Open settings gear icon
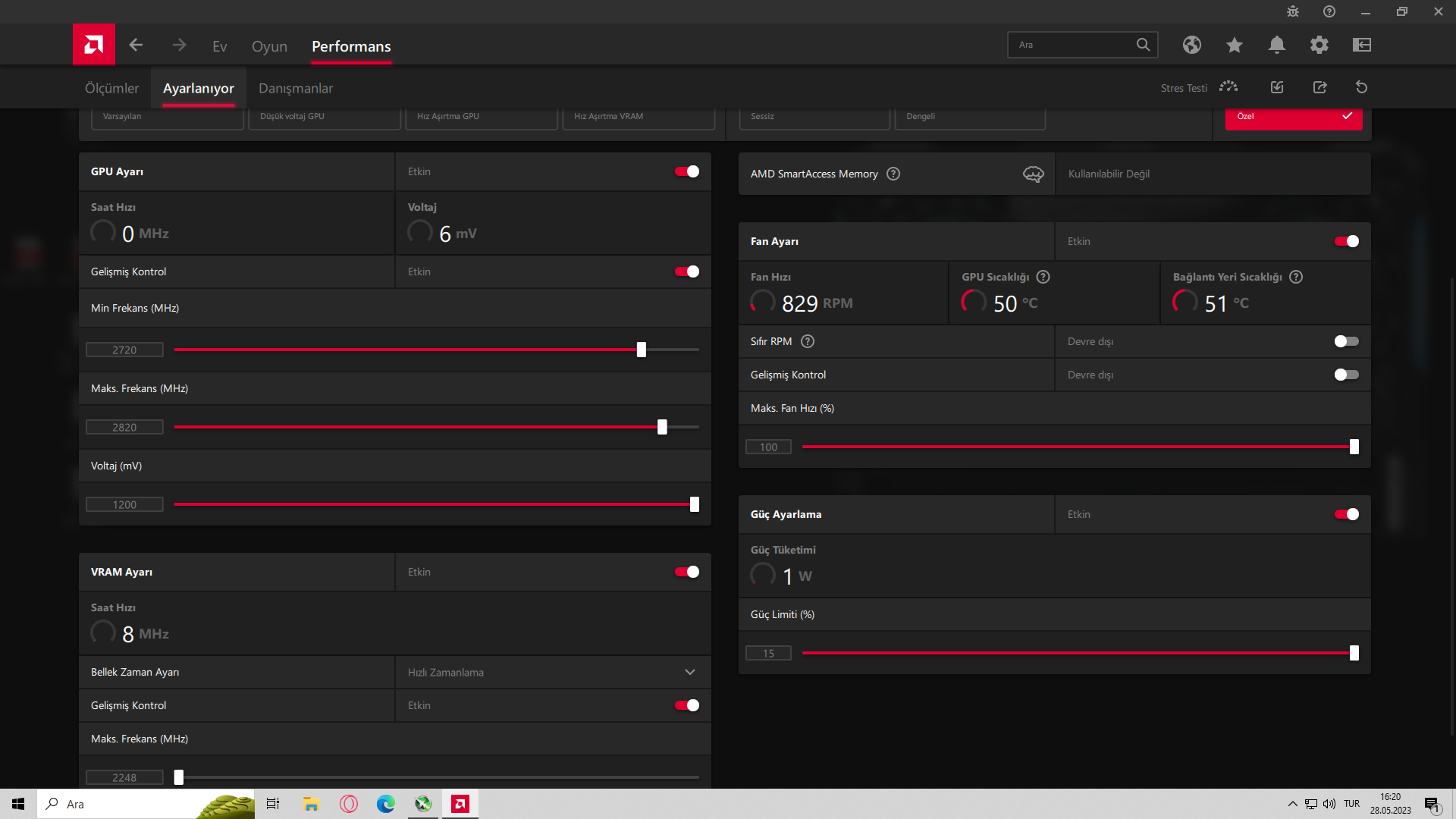The height and width of the screenshot is (819, 1456). pyautogui.click(x=1319, y=45)
